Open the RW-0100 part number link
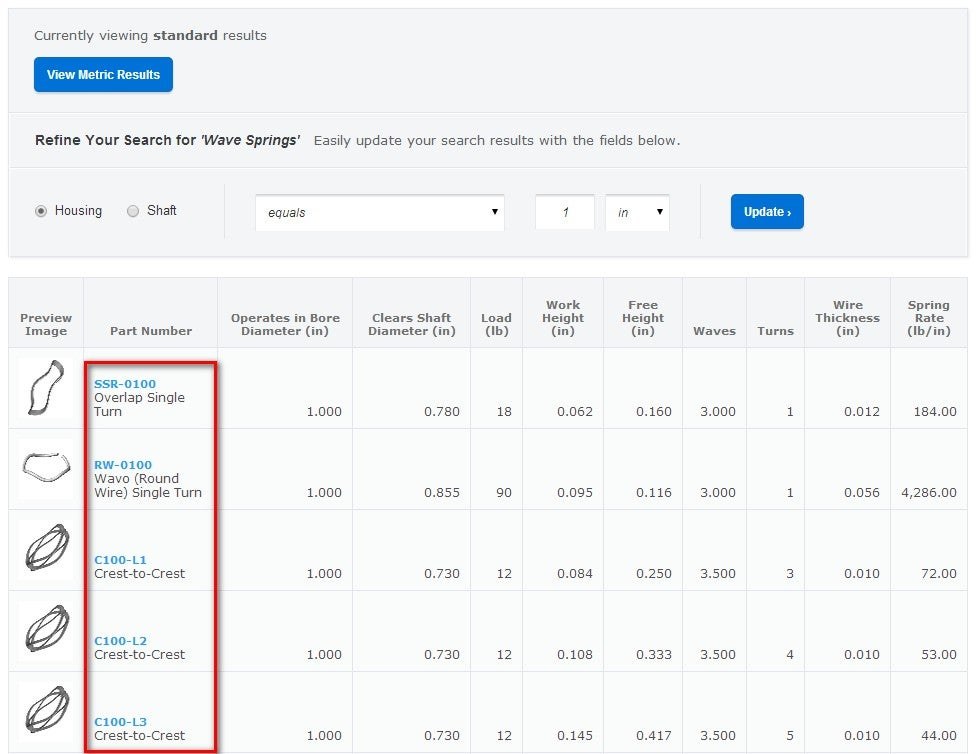This screenshot has height=754, width=977. click(x=123, y=465)
